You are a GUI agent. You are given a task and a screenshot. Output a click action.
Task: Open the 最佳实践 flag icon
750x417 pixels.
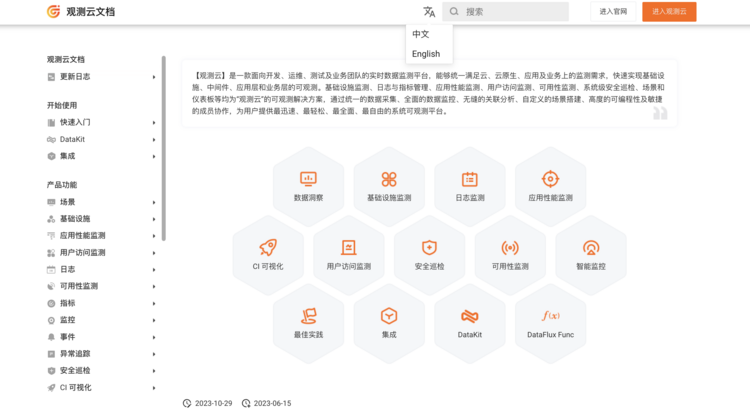coord(309,316)
